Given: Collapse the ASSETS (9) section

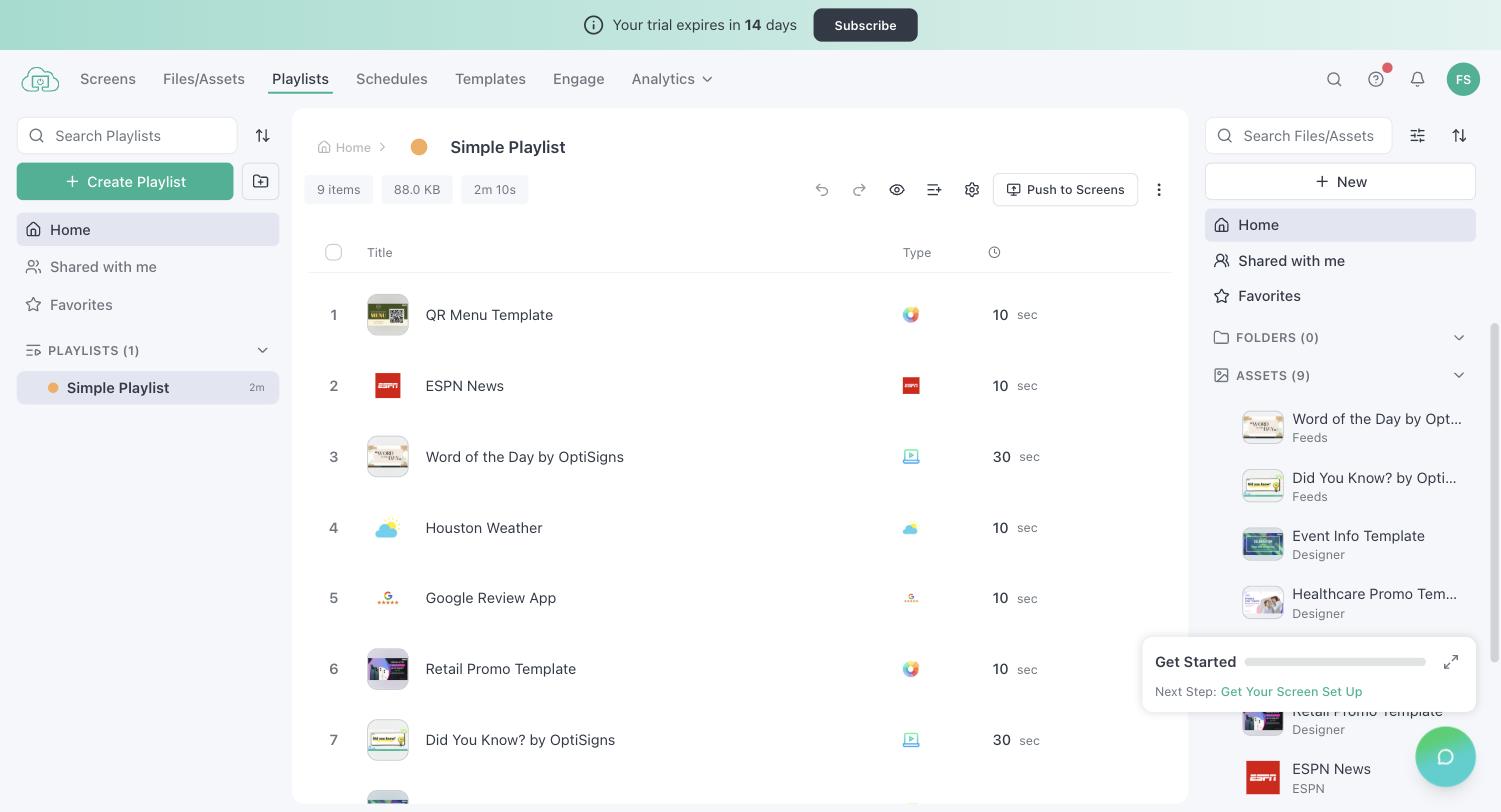Looking at the screenshot, I should point(1459,376).
